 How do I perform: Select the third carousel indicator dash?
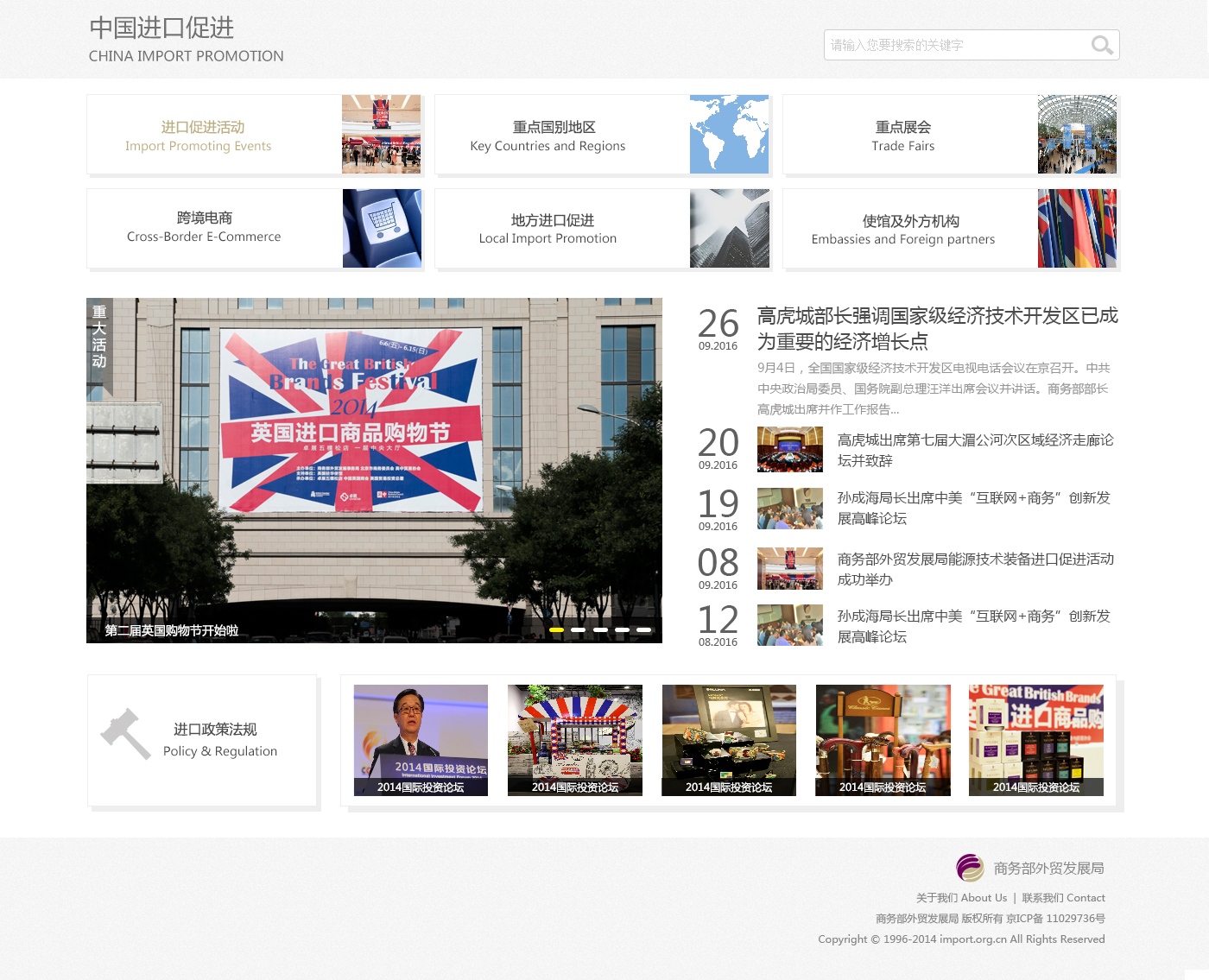600,629
